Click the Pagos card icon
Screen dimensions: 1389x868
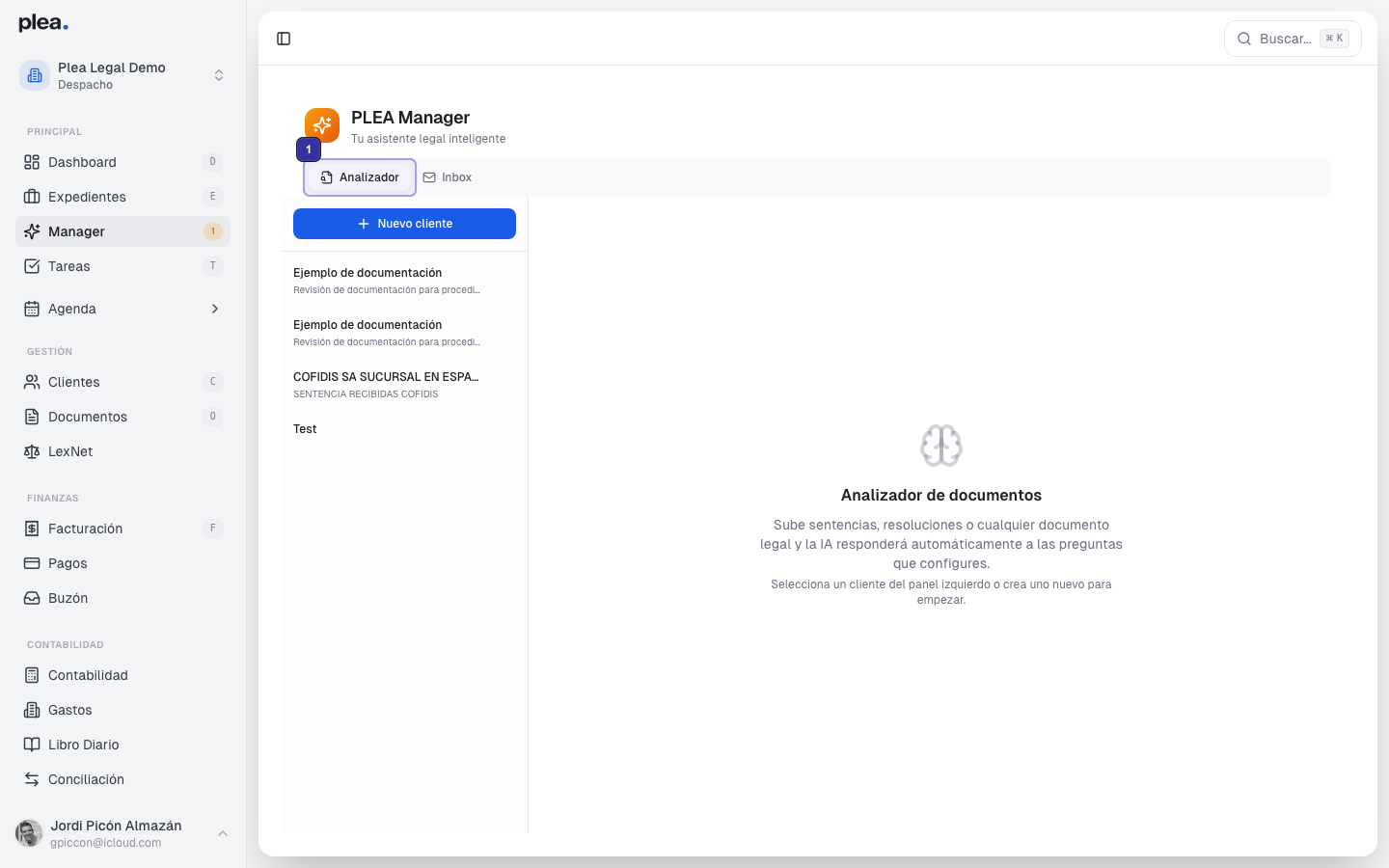(32, 563)
